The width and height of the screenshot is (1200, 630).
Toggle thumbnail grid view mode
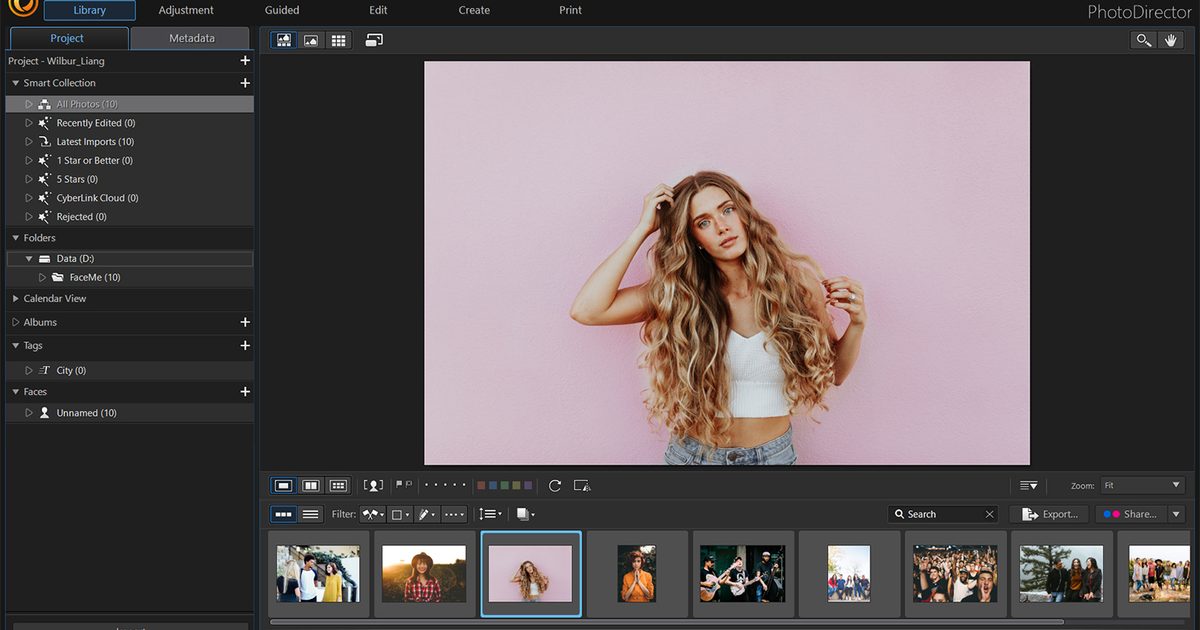(339, 40)
